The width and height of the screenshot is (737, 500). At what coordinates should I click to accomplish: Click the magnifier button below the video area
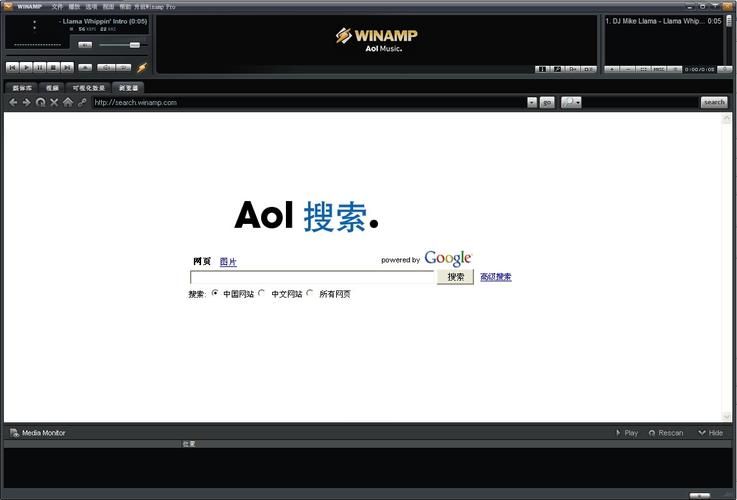(557, 69)
